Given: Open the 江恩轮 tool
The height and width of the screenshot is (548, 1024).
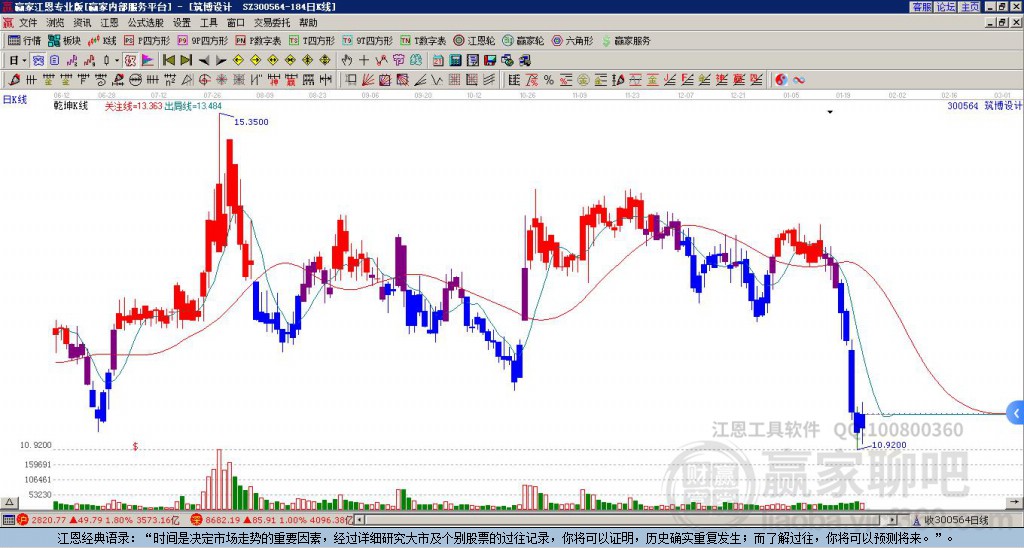Looking at the screenshot, I should tap(474, 40).
